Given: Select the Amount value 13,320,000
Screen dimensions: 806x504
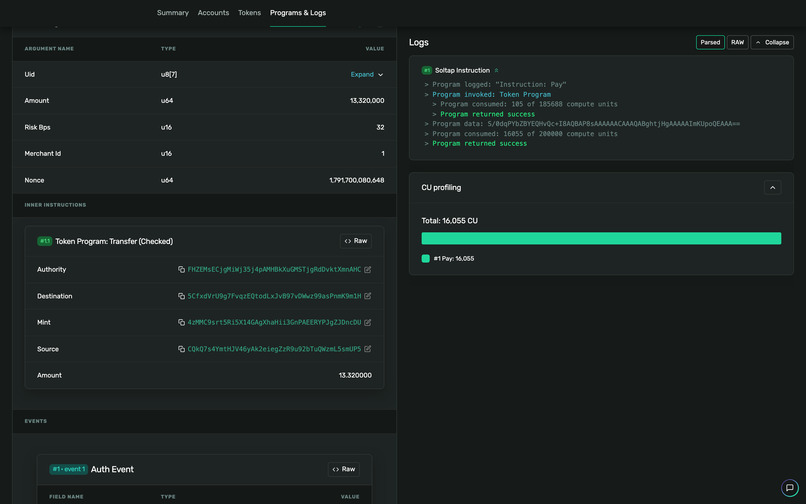Looking at the screenshot, I should (367, 101).
